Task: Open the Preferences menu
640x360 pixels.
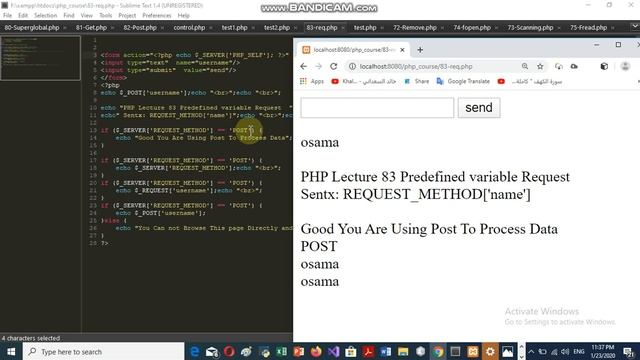Action: (x=157, y=16)
